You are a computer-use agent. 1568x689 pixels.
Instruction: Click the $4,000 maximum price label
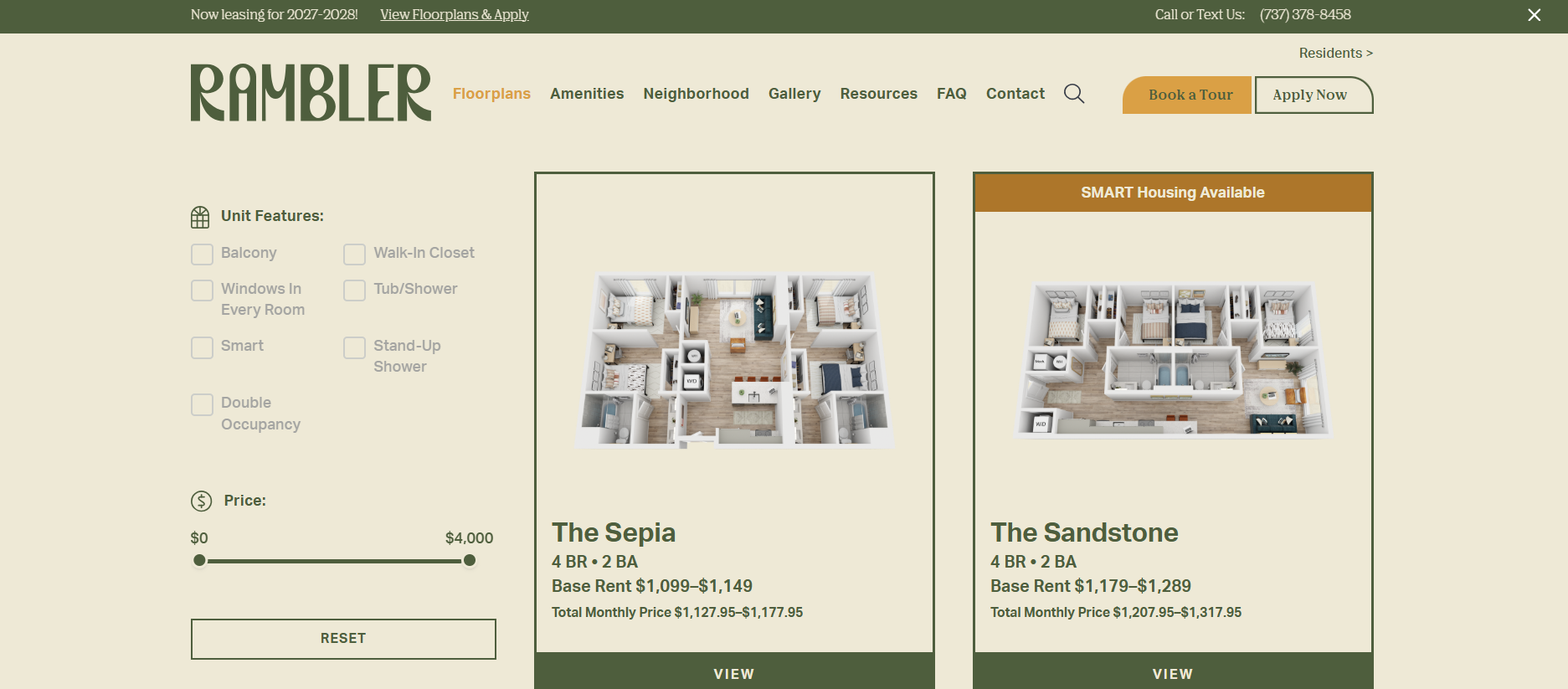click(469, 538)
